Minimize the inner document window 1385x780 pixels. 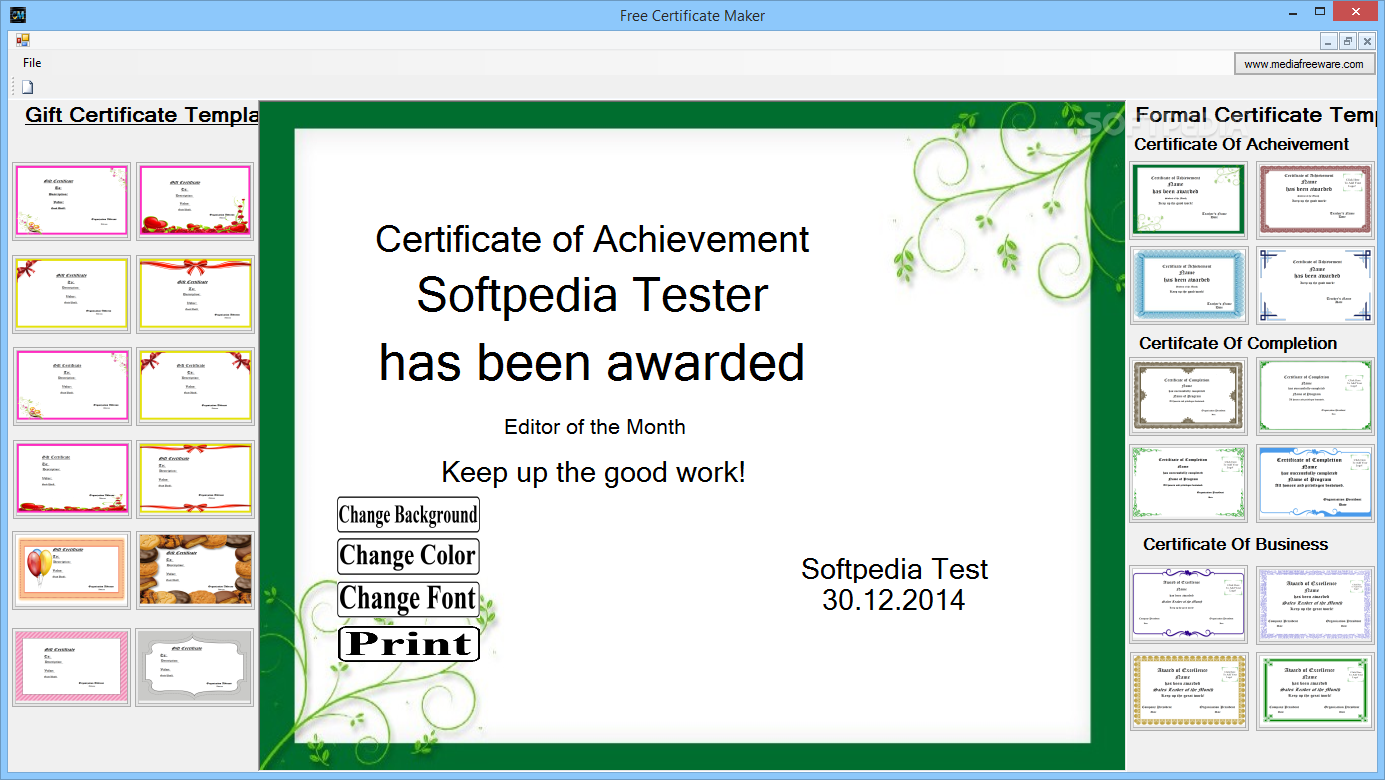1328,41
